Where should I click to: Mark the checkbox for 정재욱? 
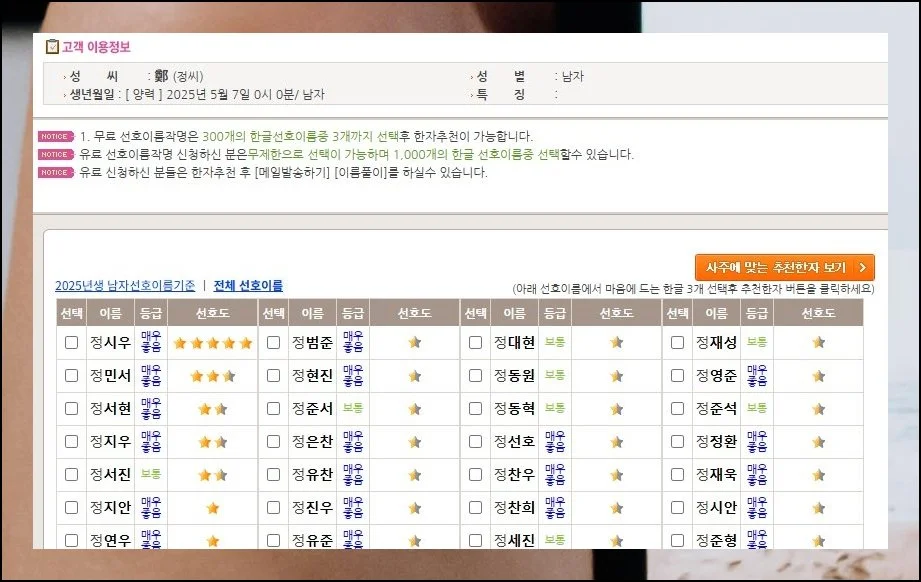click(x=677, y=475)
